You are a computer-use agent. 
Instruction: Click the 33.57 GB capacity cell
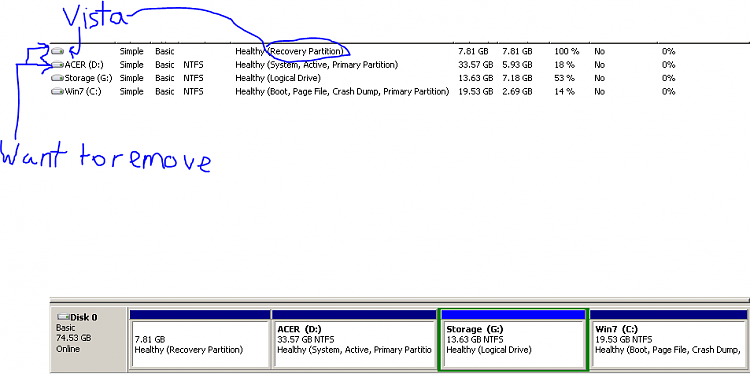pos(475,65)
